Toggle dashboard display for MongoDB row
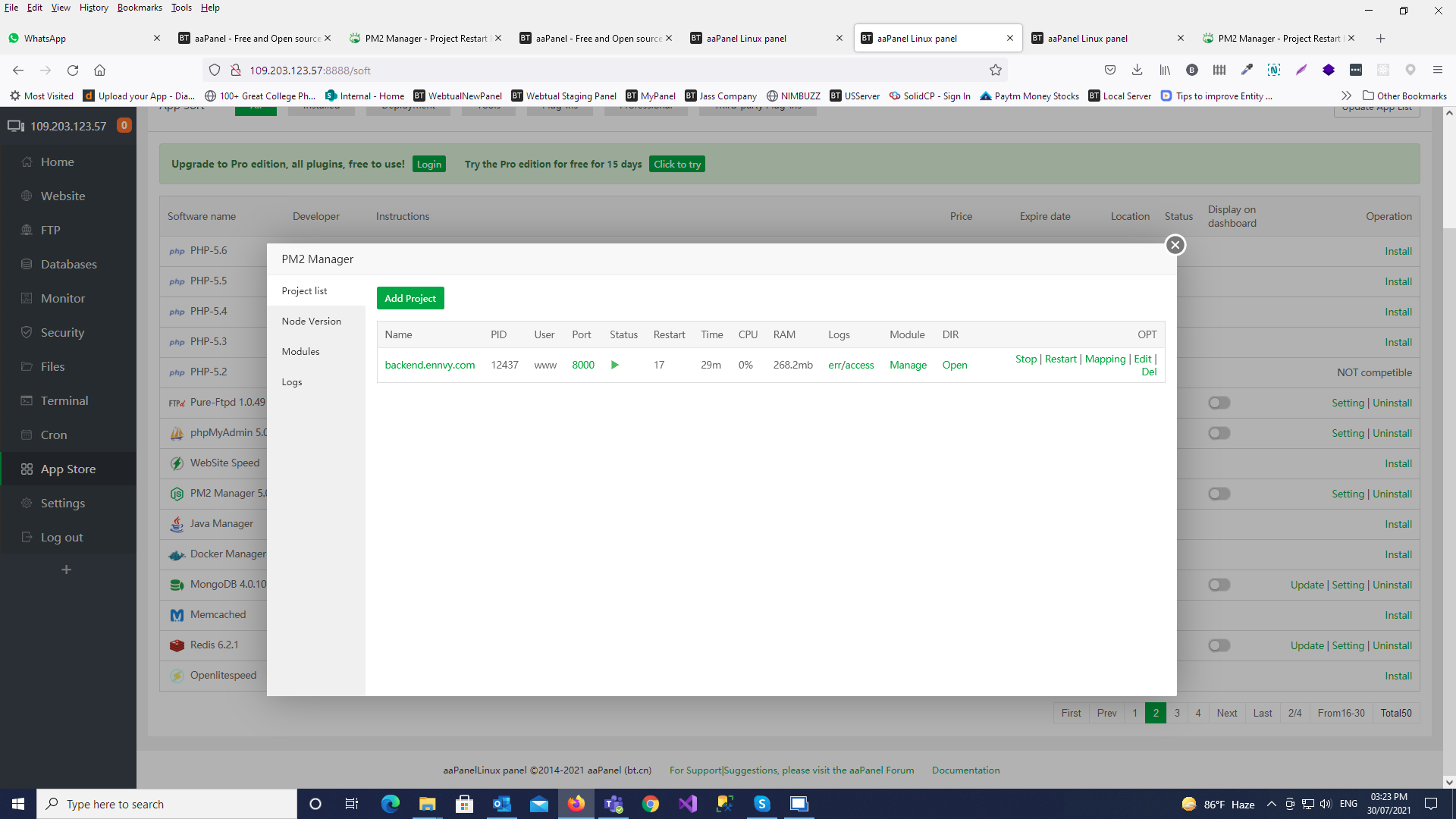 point(1219,585)
